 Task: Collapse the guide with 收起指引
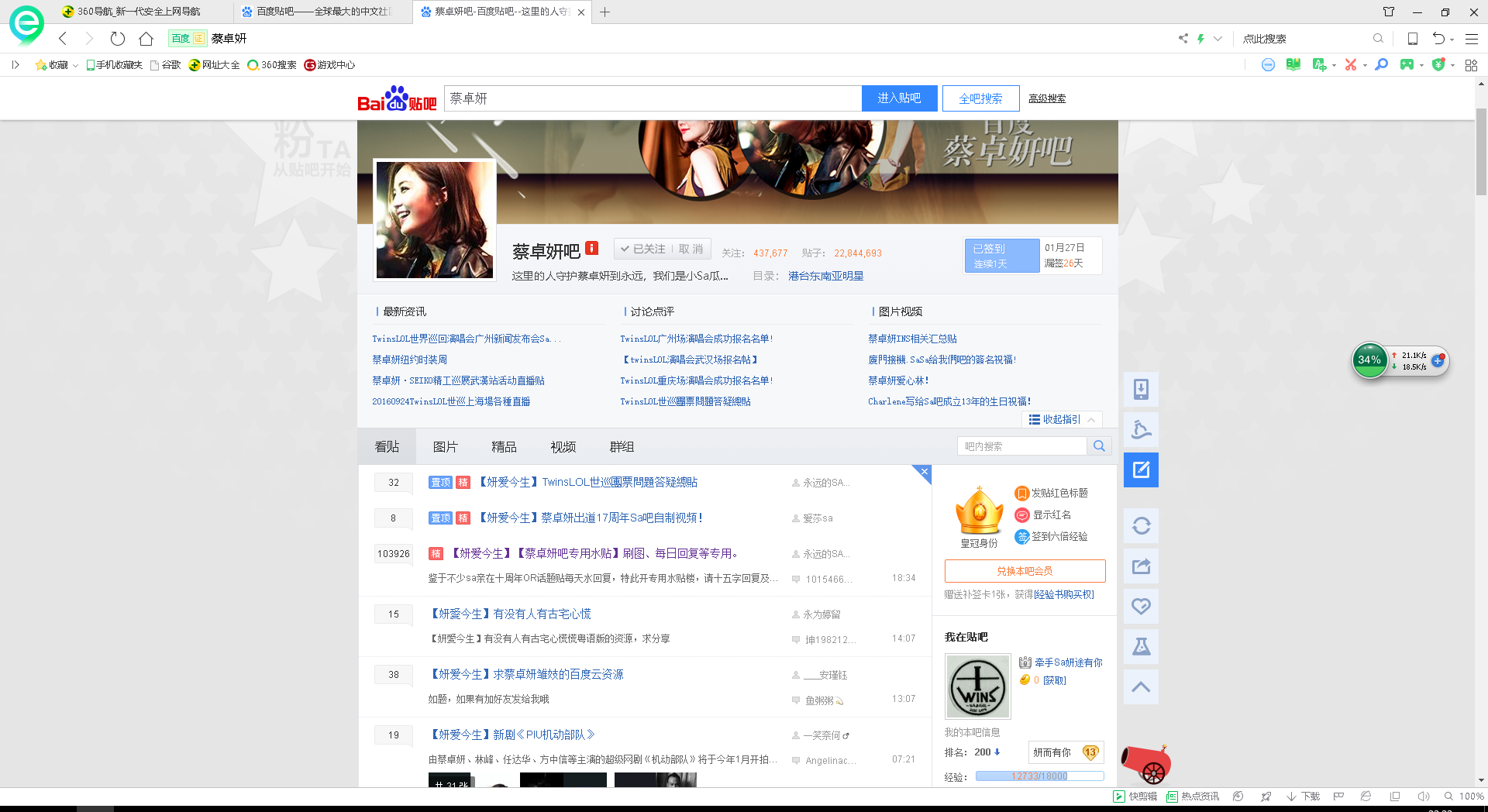coord(1062,419)
